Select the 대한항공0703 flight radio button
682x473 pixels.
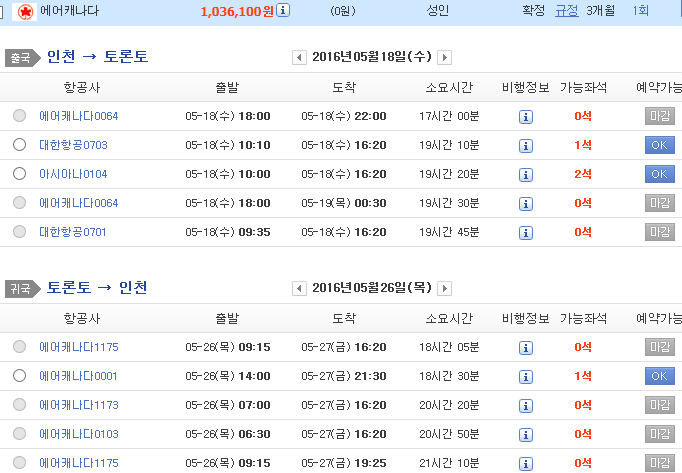(x=20, y=144)
